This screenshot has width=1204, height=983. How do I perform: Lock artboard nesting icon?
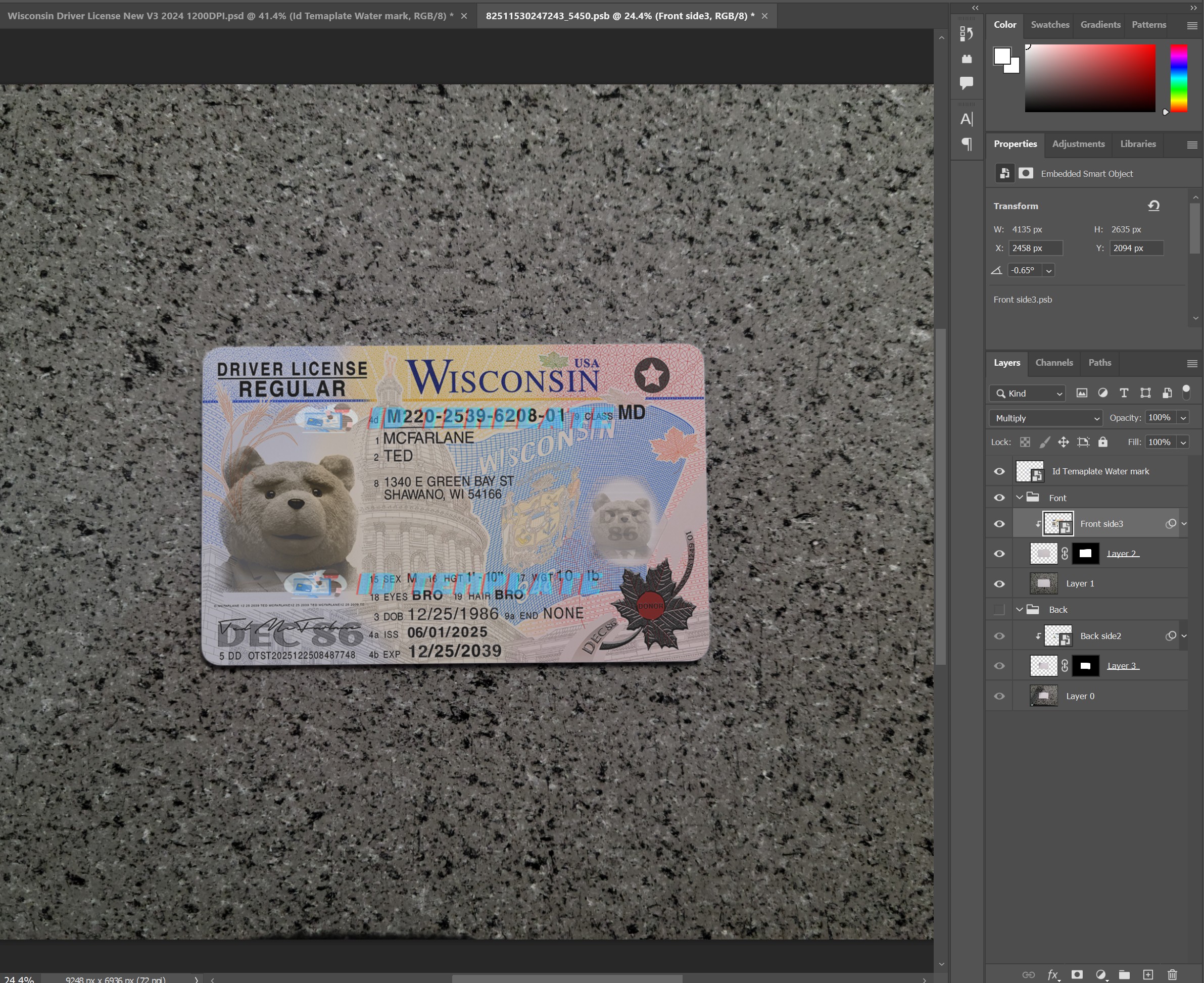click(x=1083, y=442)
